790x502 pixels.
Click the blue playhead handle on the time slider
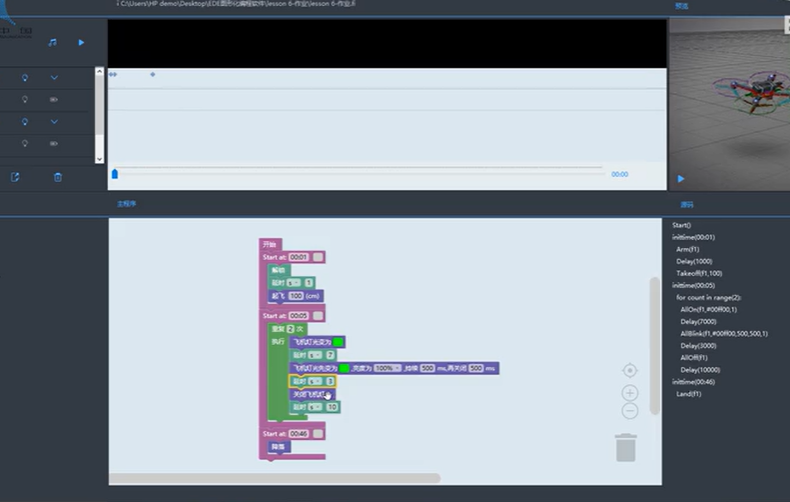point(115,174)
